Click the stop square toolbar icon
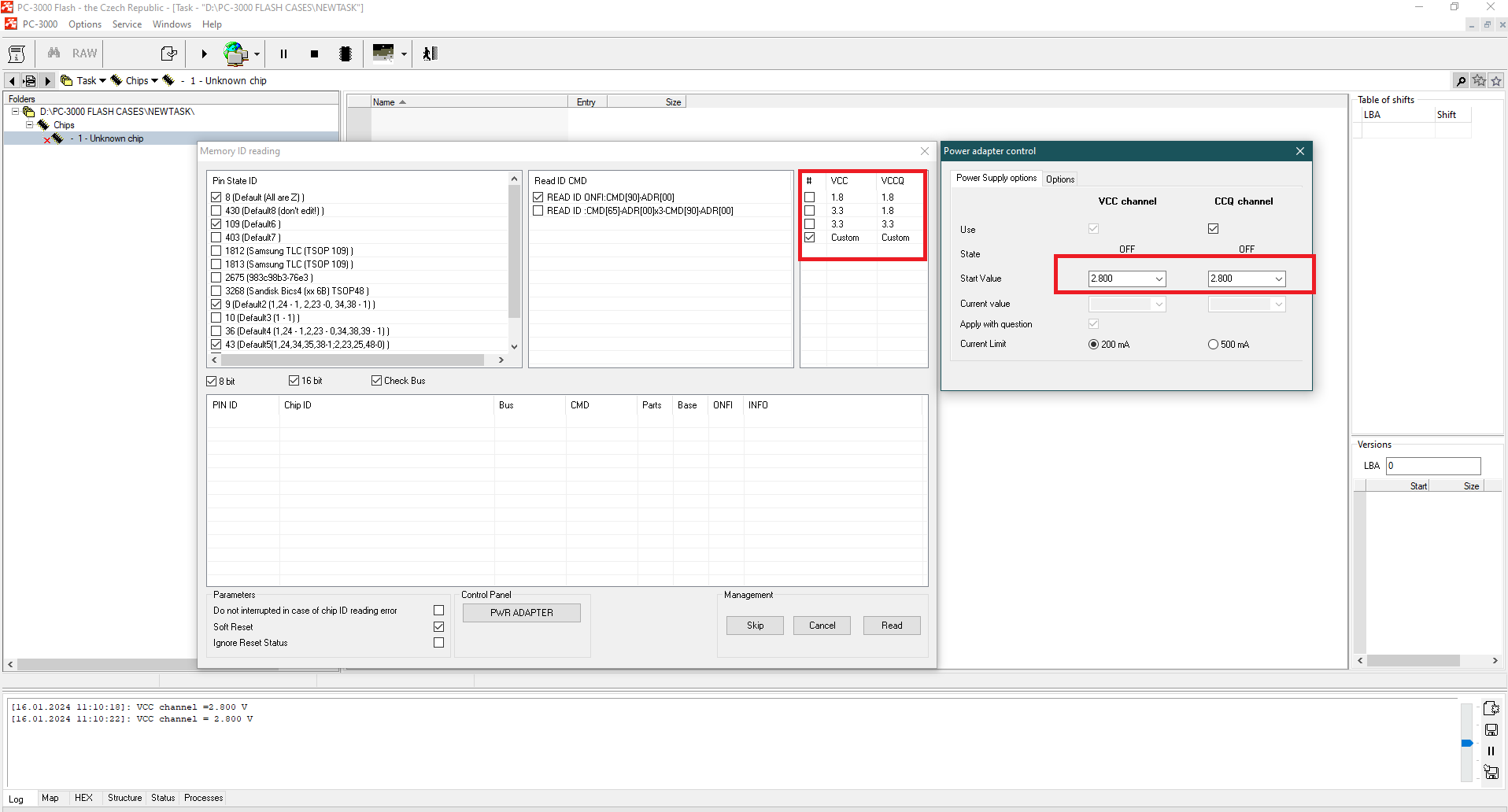This screenshot has width=1508, height=812. point(314,54)
